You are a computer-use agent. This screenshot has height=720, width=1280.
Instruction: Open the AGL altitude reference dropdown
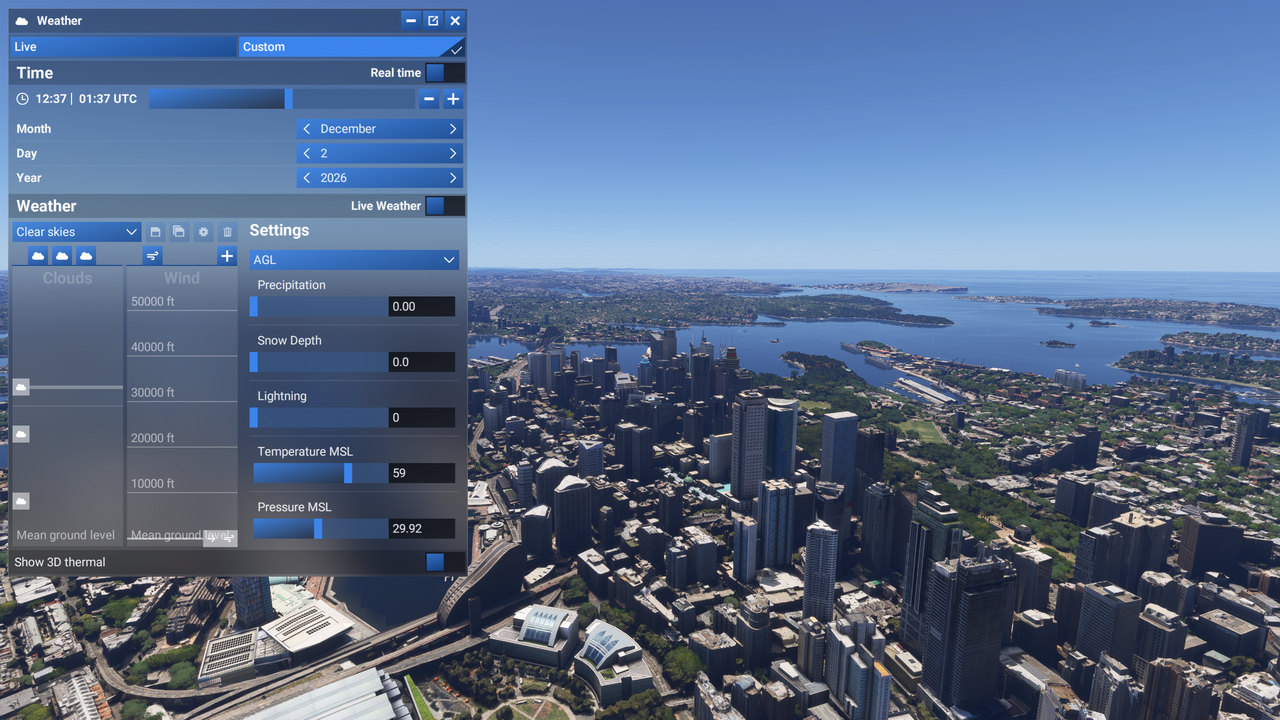pos(354,260)
